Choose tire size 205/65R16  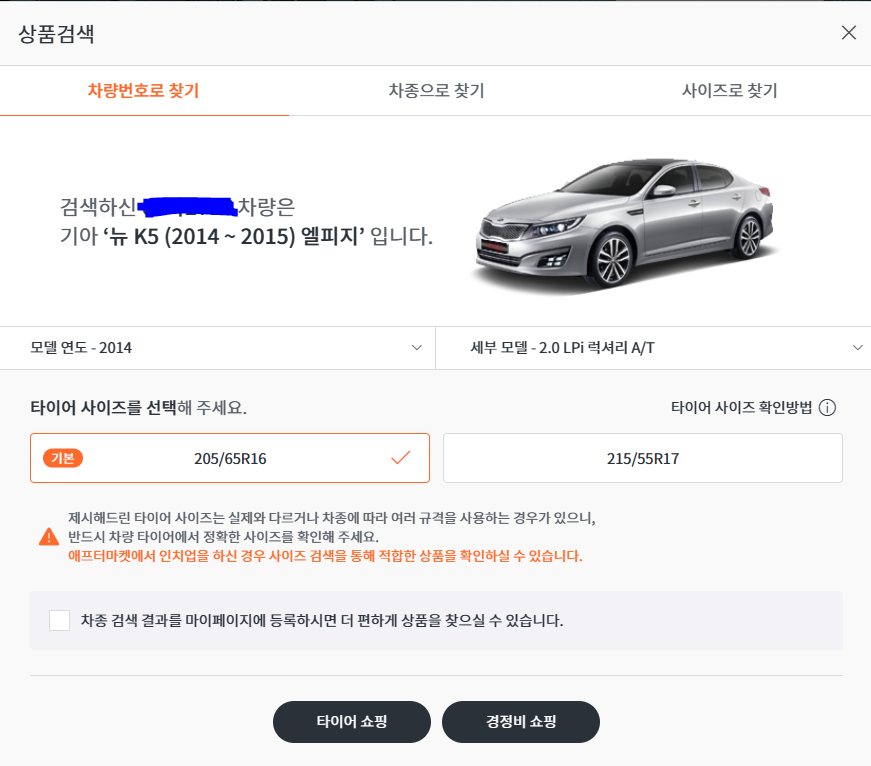(230, 458)
